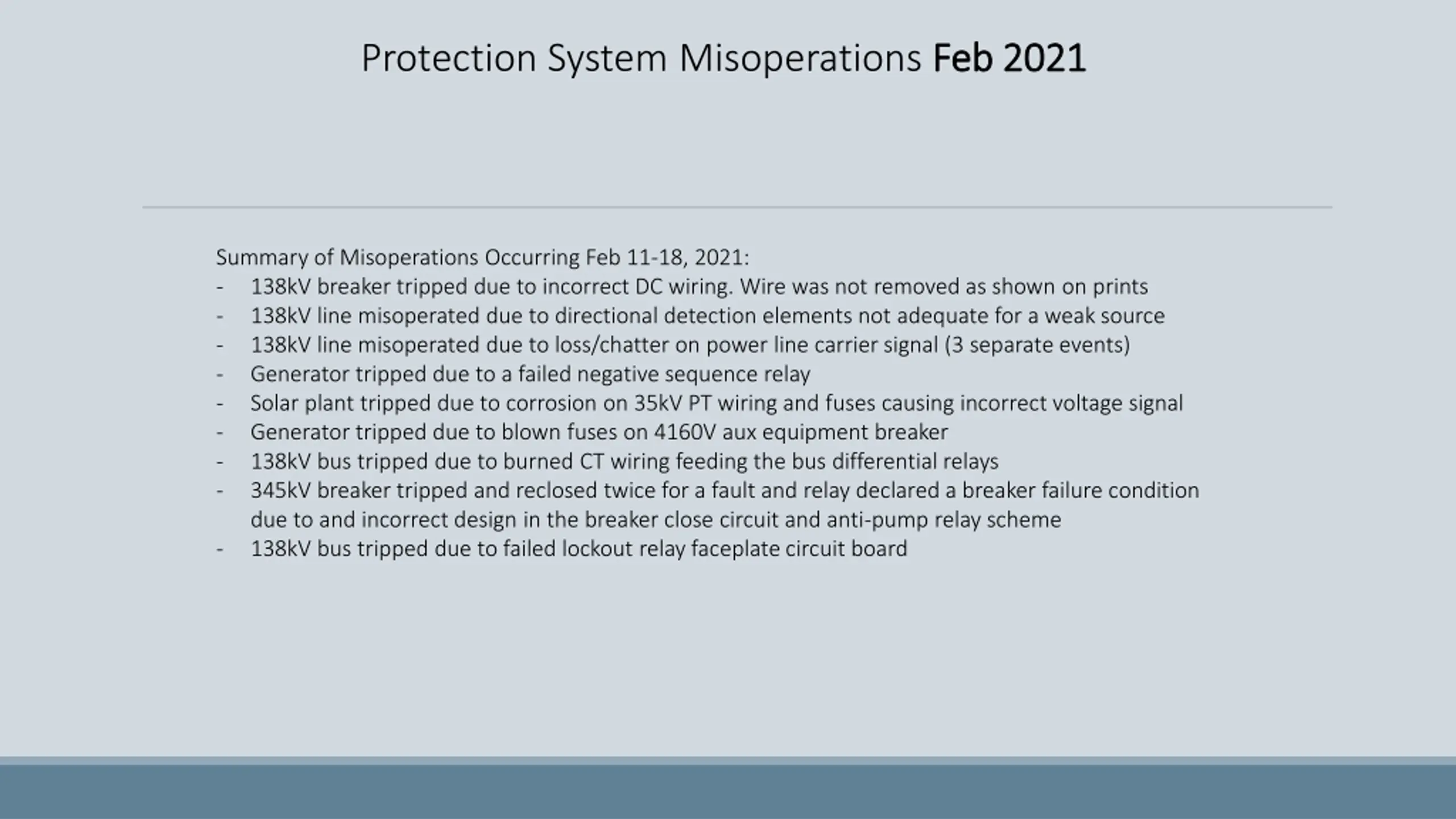1456x819 pixels.
Task: Click the power line carrier signal bullet
Action: (x=690, y=345)
